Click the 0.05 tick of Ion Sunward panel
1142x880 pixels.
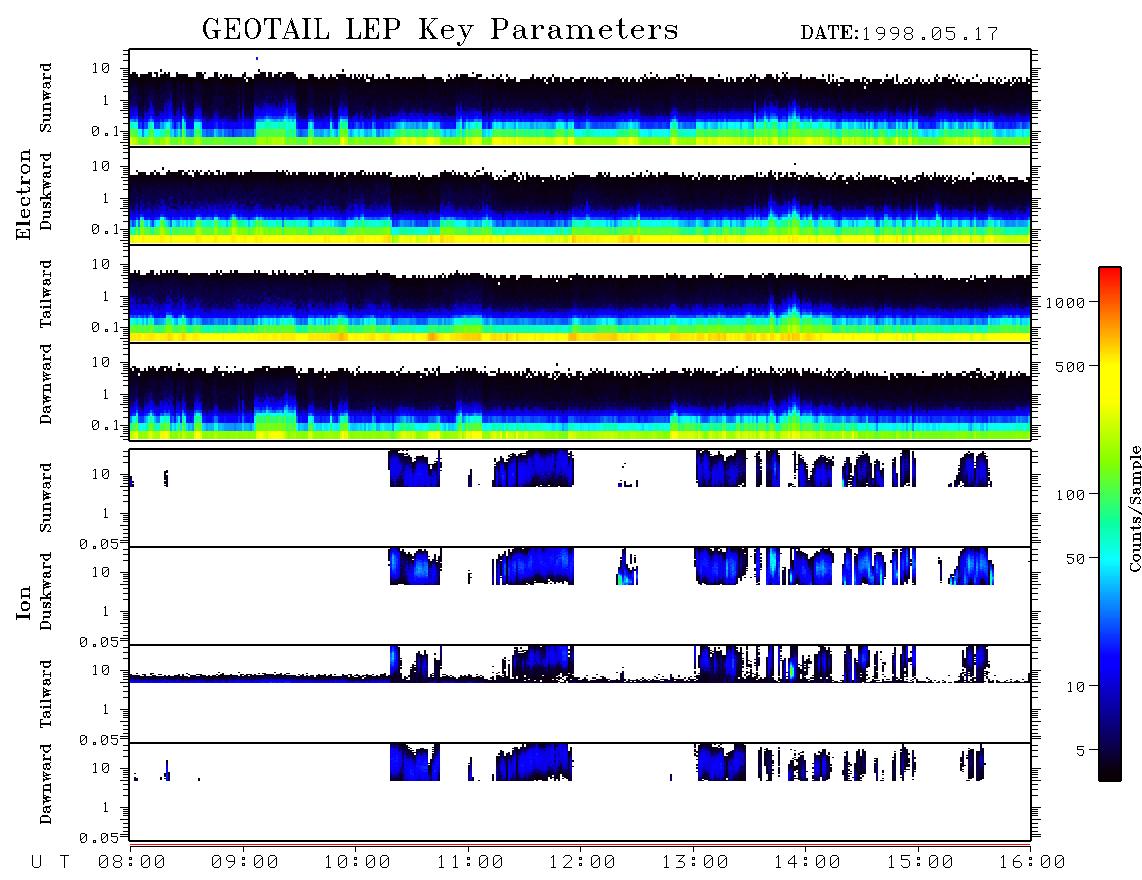point(99,543)
